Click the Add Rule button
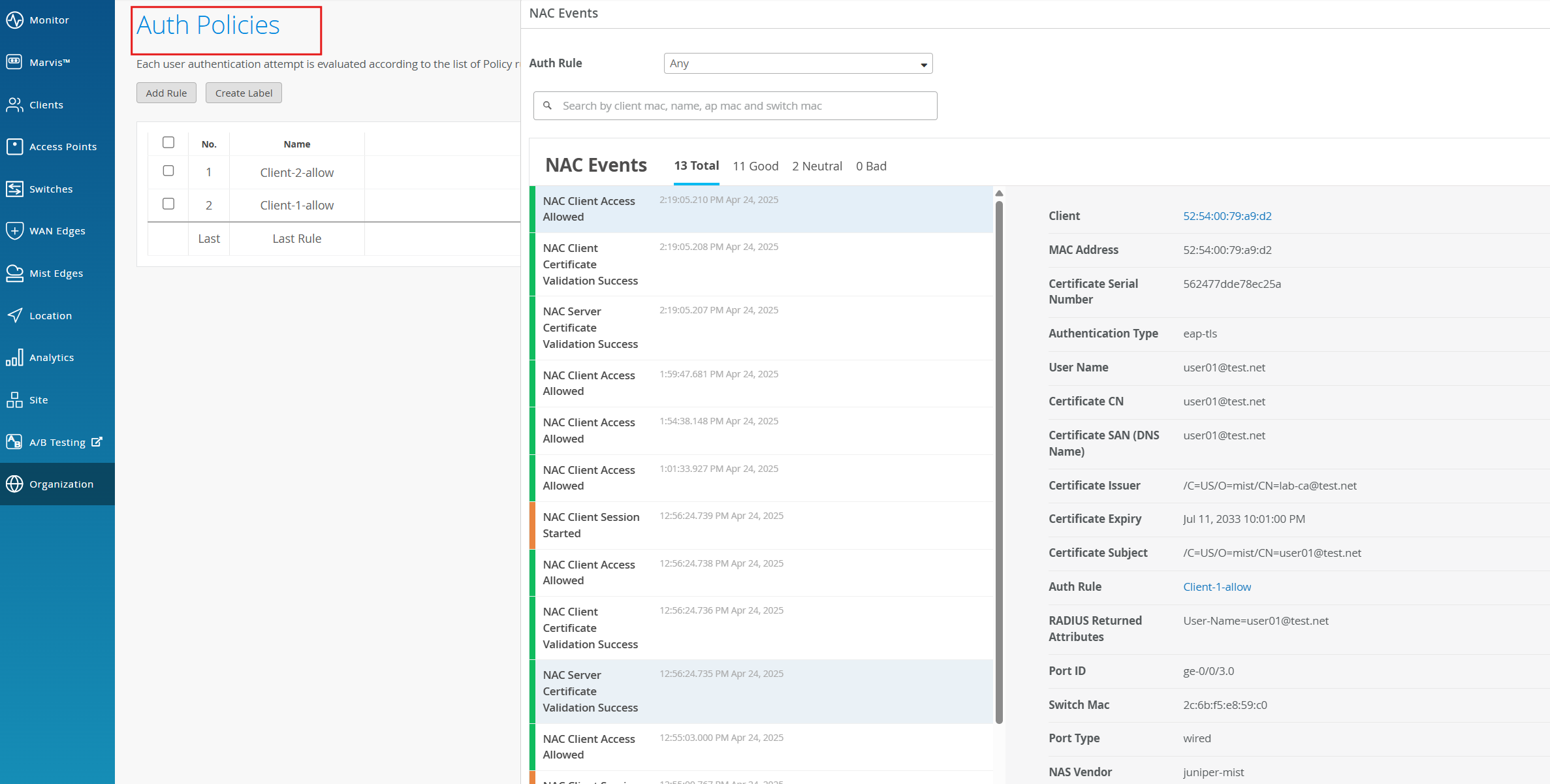This screenshot has height=784, width=1550. tap(166, 93)
